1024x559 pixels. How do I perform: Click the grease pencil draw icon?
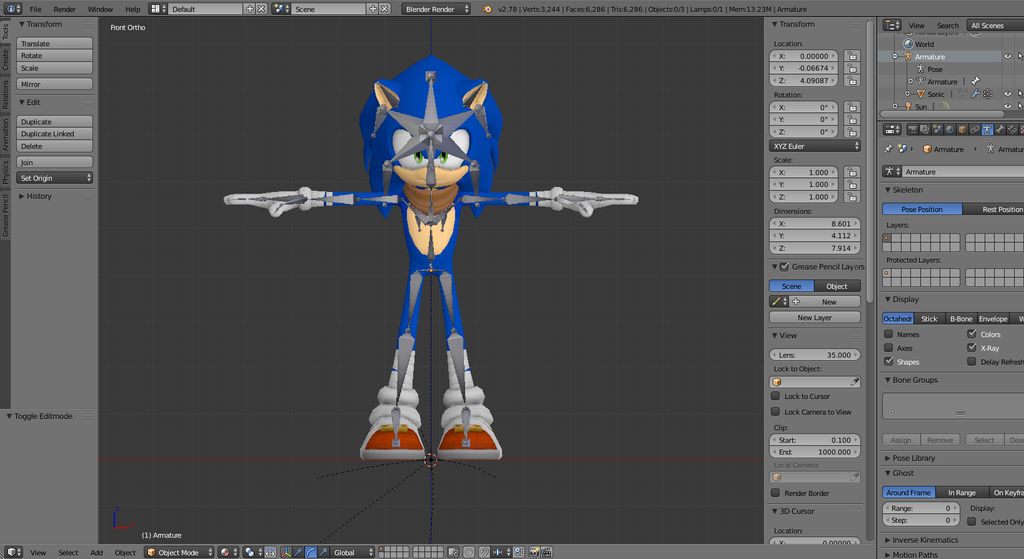[776, 302]
